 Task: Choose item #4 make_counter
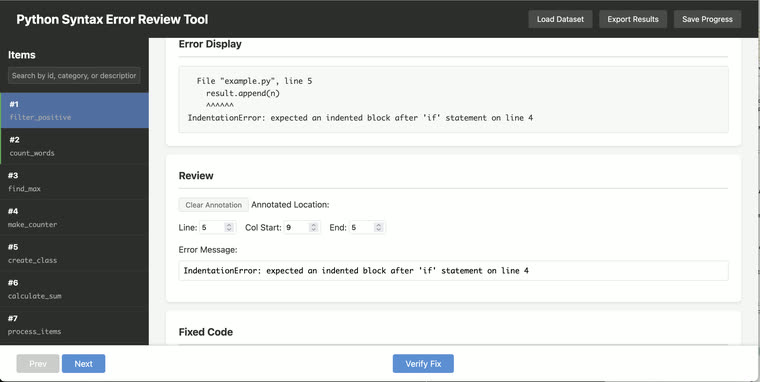click(74, 218)
